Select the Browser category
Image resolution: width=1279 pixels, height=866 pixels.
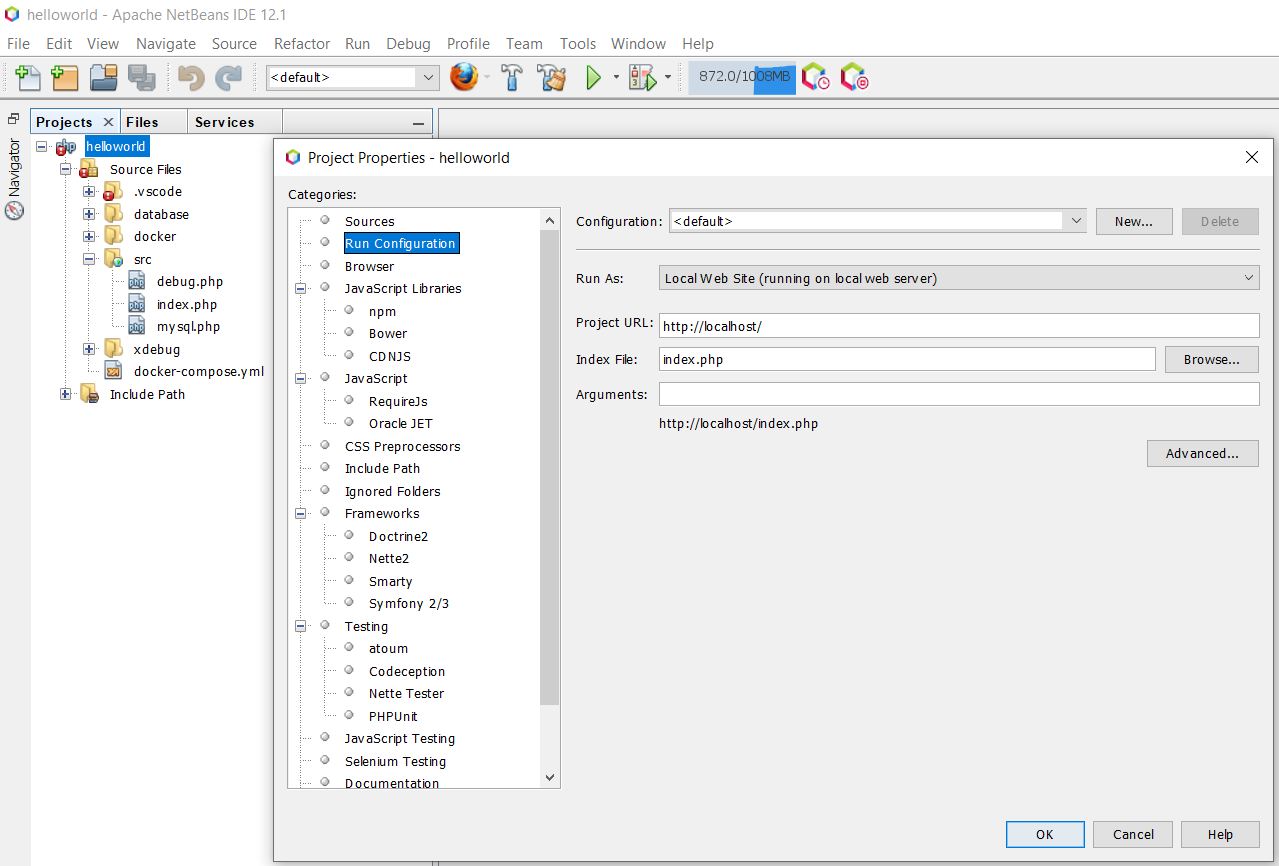(x=369, y=266)
